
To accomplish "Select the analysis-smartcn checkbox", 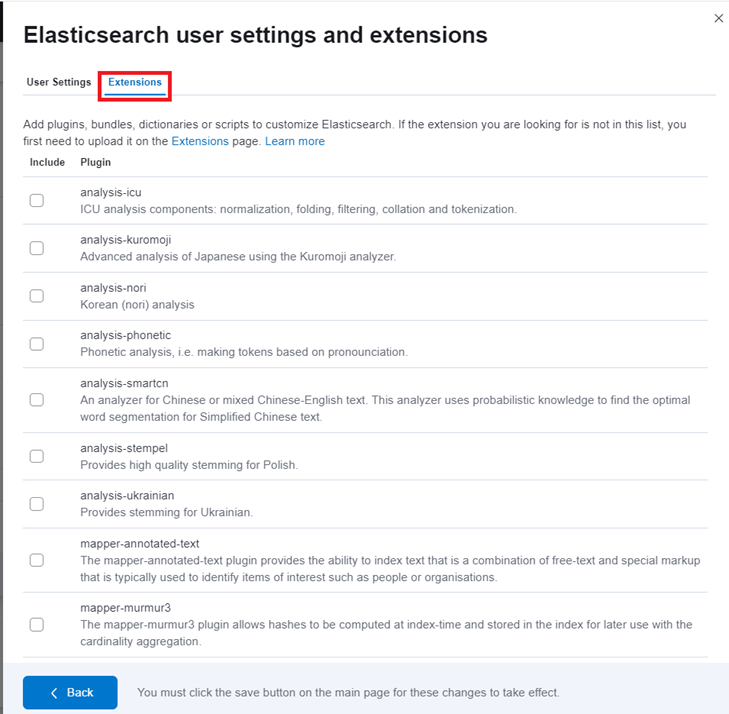I will pos(37,400).
